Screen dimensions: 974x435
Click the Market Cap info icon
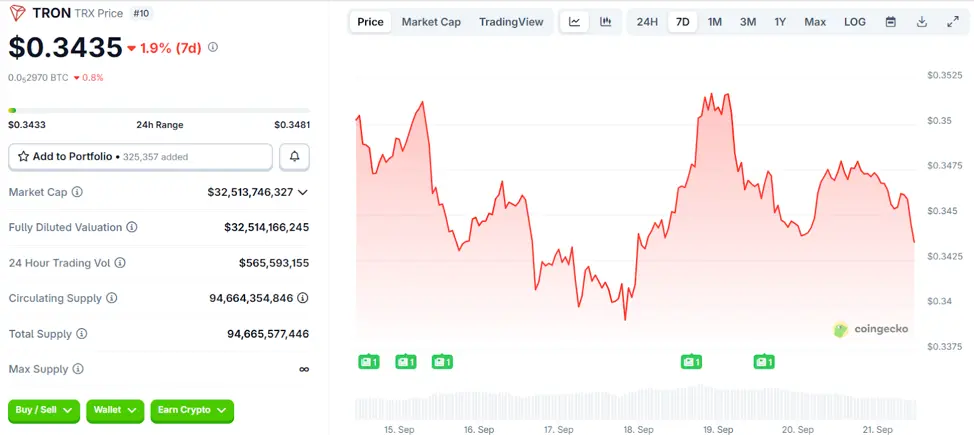(x=77, y=192)
